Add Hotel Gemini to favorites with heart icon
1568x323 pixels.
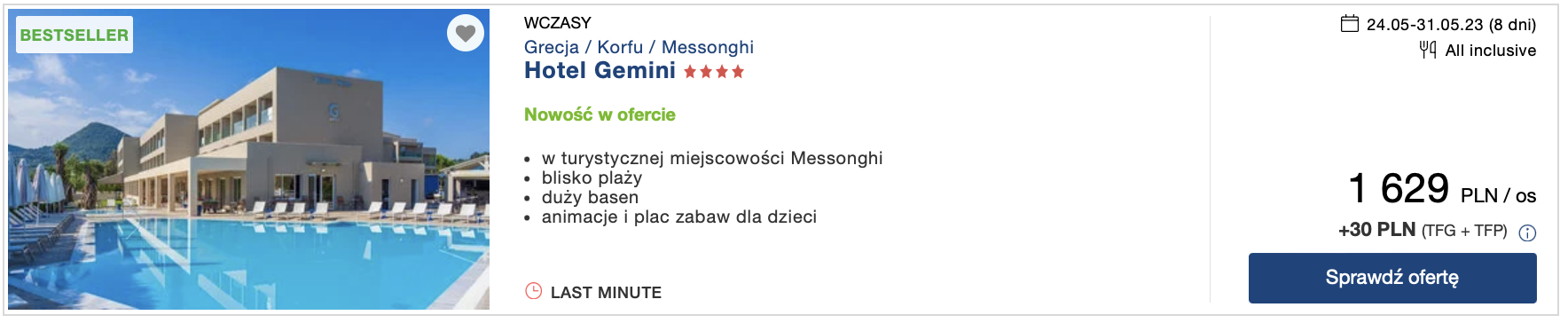[466, 34]
